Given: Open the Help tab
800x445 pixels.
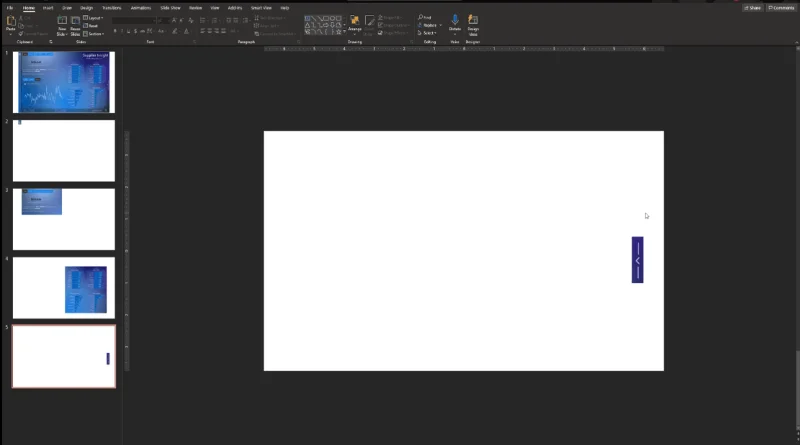Looking at the screenshot, I should click(x=285, y=8).
